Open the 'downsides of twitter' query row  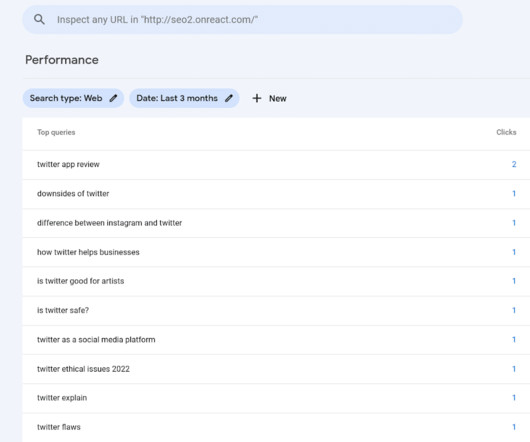276,194
